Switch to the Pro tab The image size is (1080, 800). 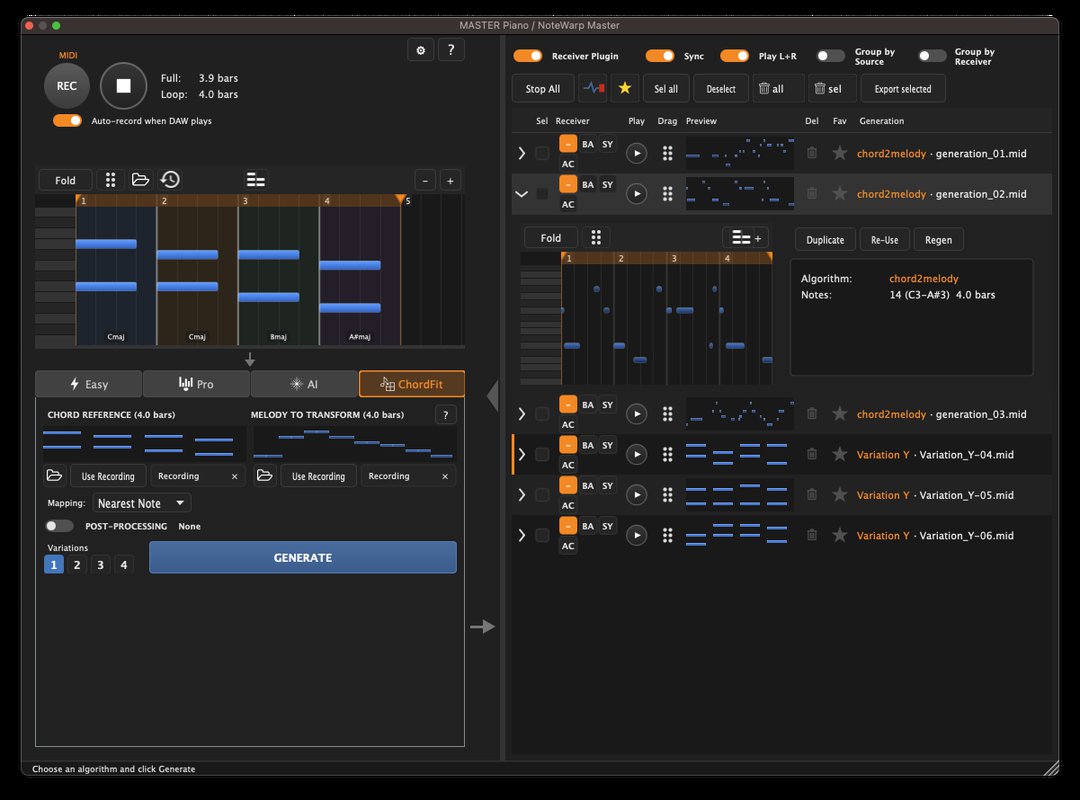(x=196, y=384)
